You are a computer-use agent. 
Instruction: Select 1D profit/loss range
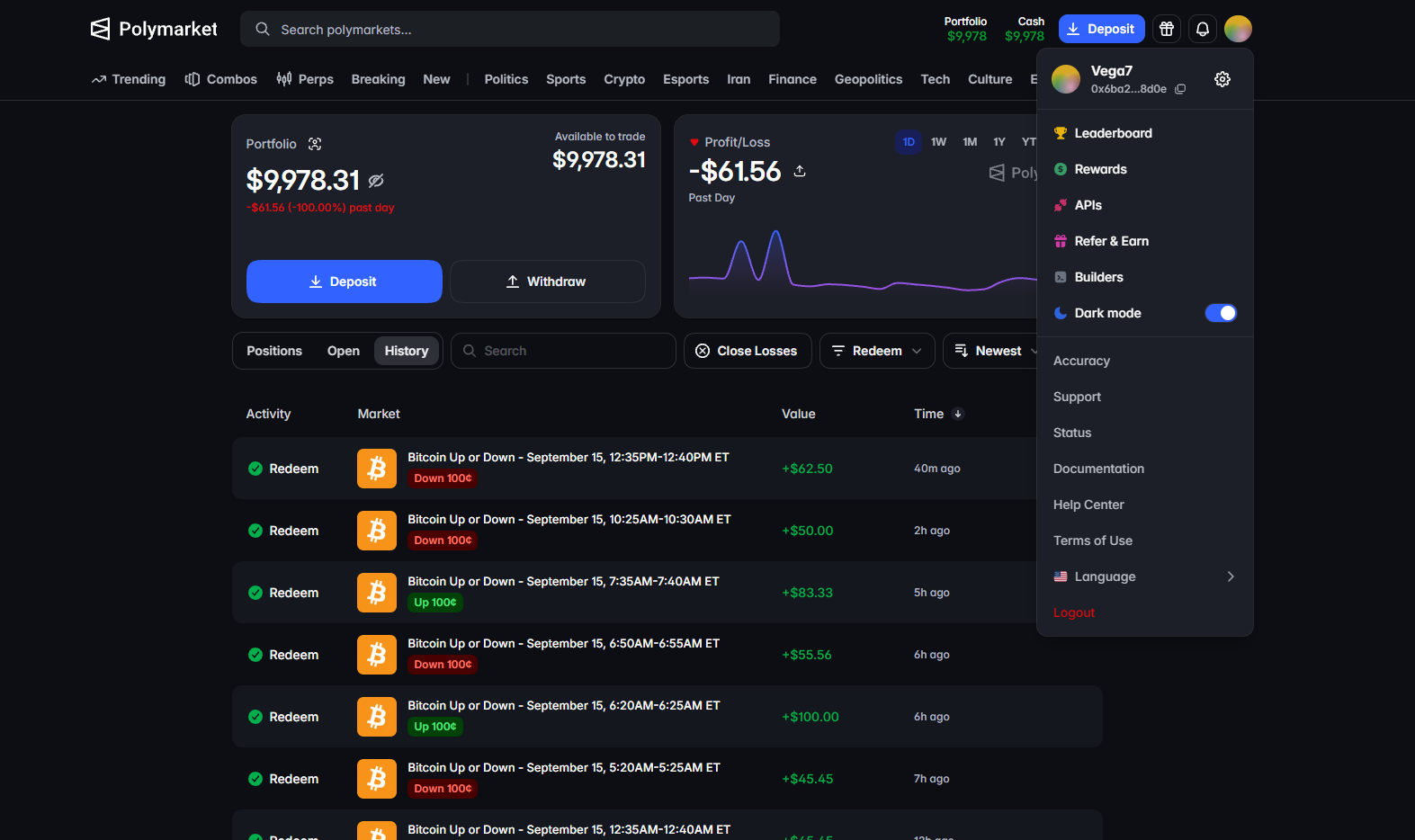(909, 142)
